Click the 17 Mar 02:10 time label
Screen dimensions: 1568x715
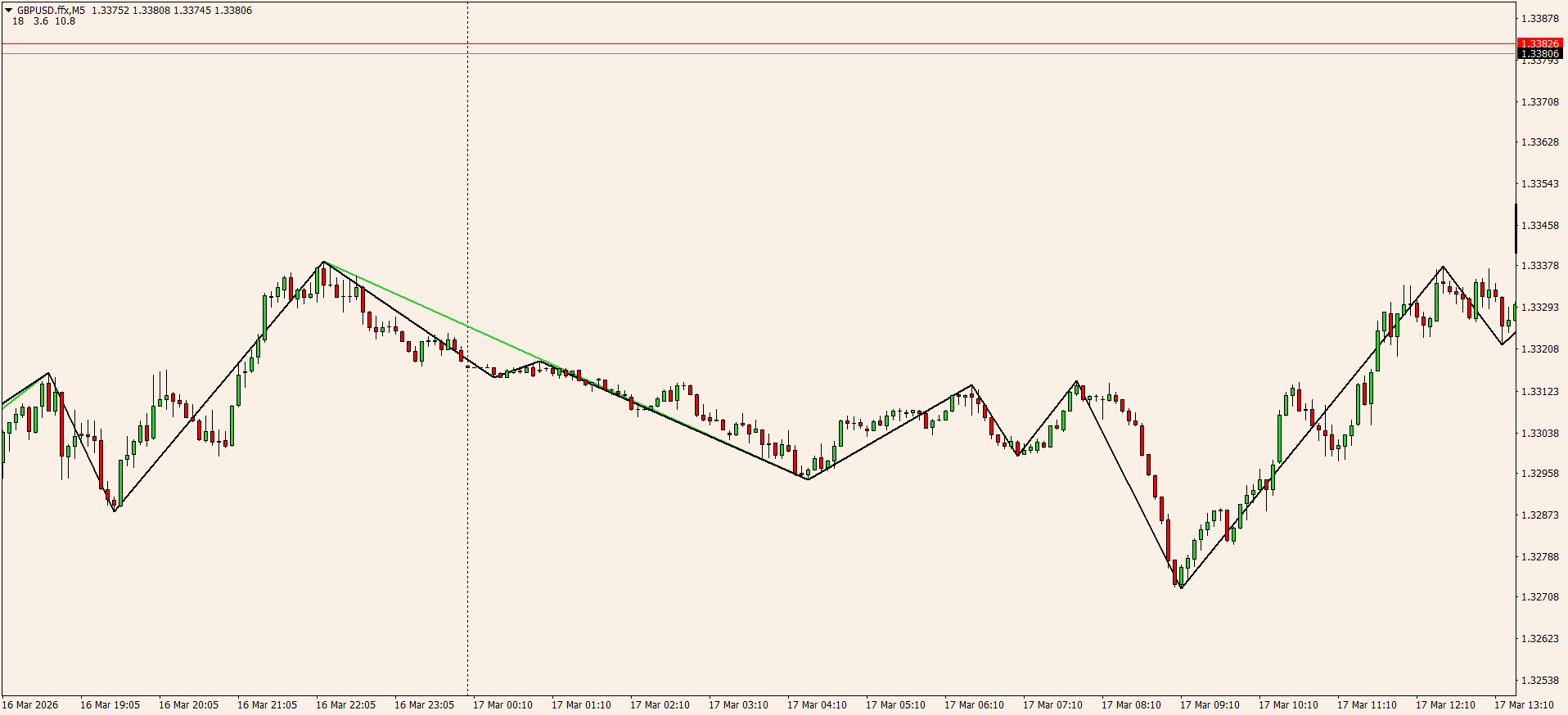[660, 705]
